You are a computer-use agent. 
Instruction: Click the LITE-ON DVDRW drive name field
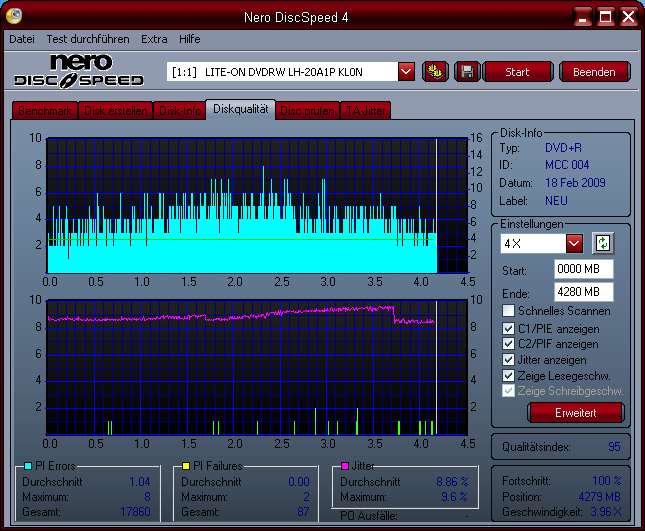click(x=282, y=72)
